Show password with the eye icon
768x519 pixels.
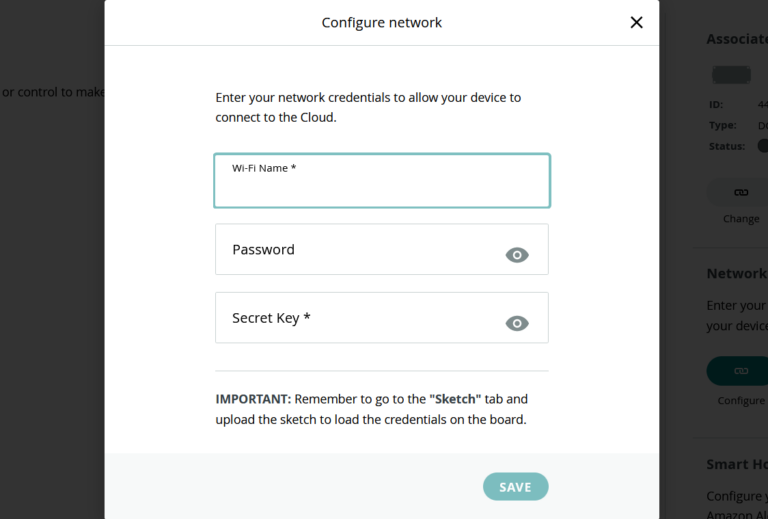click(516, 255)
